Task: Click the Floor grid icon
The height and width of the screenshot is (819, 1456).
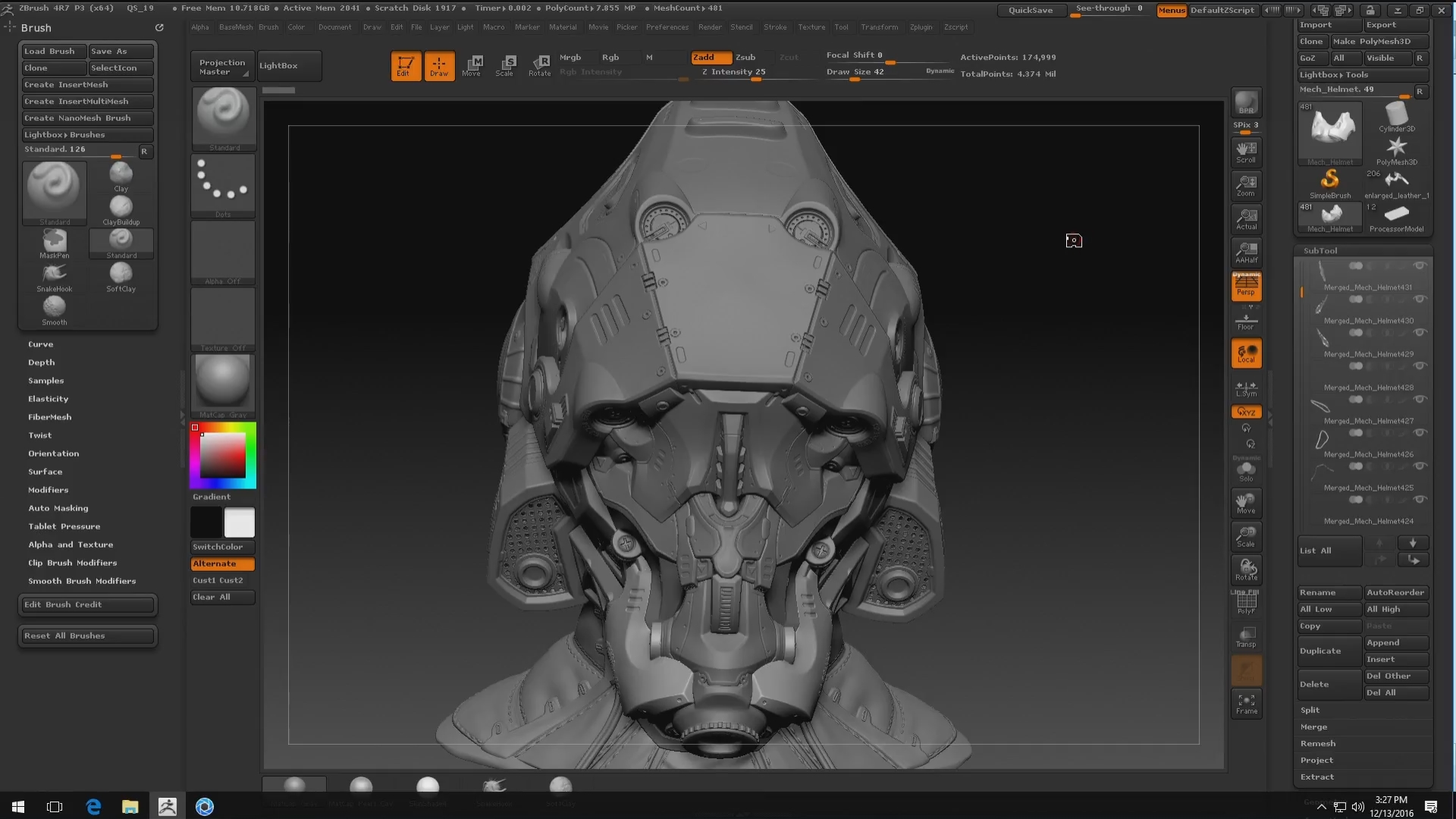Action: (1246, 321)
